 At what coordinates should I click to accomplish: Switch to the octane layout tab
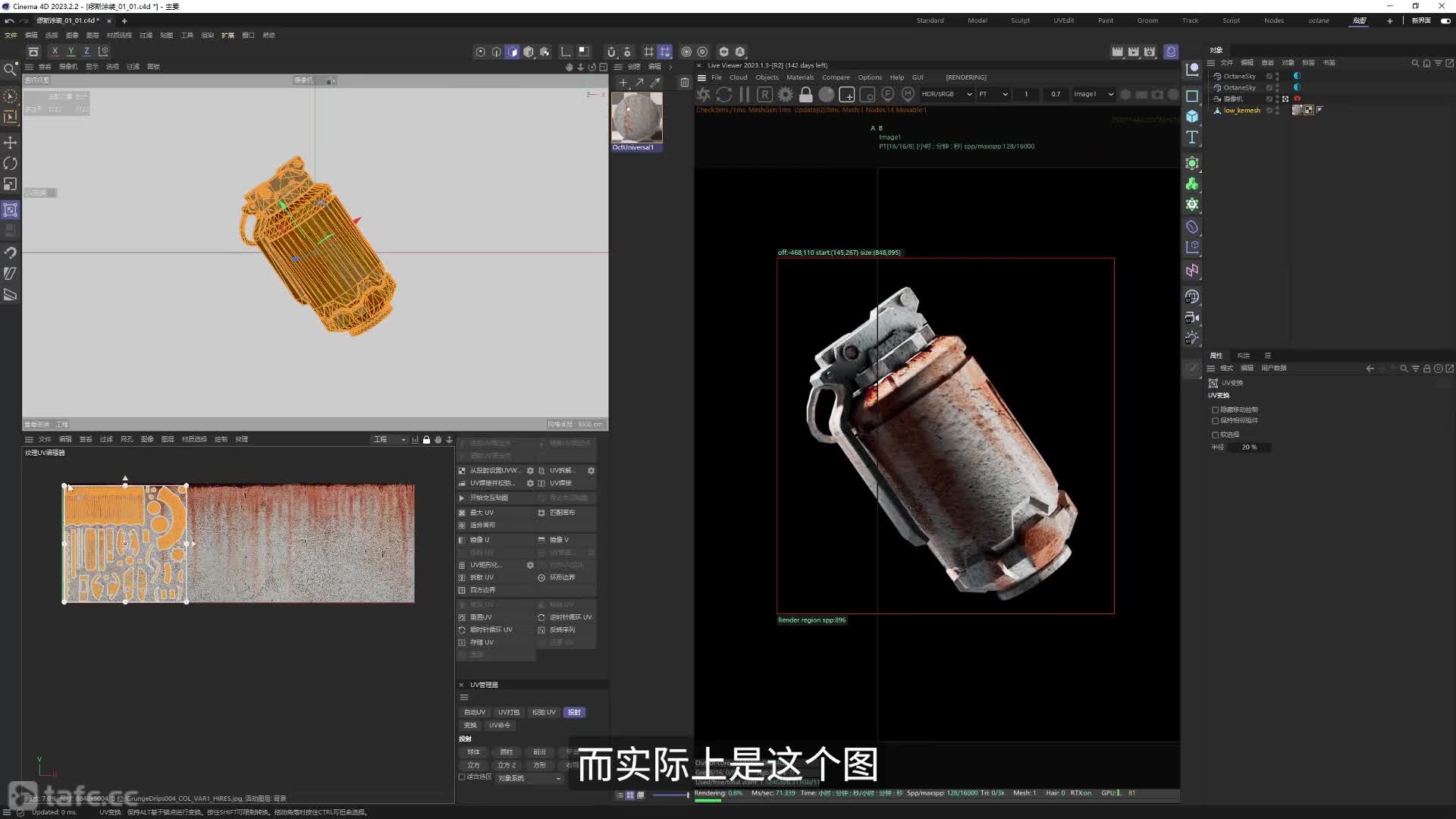pos(1318,20)
